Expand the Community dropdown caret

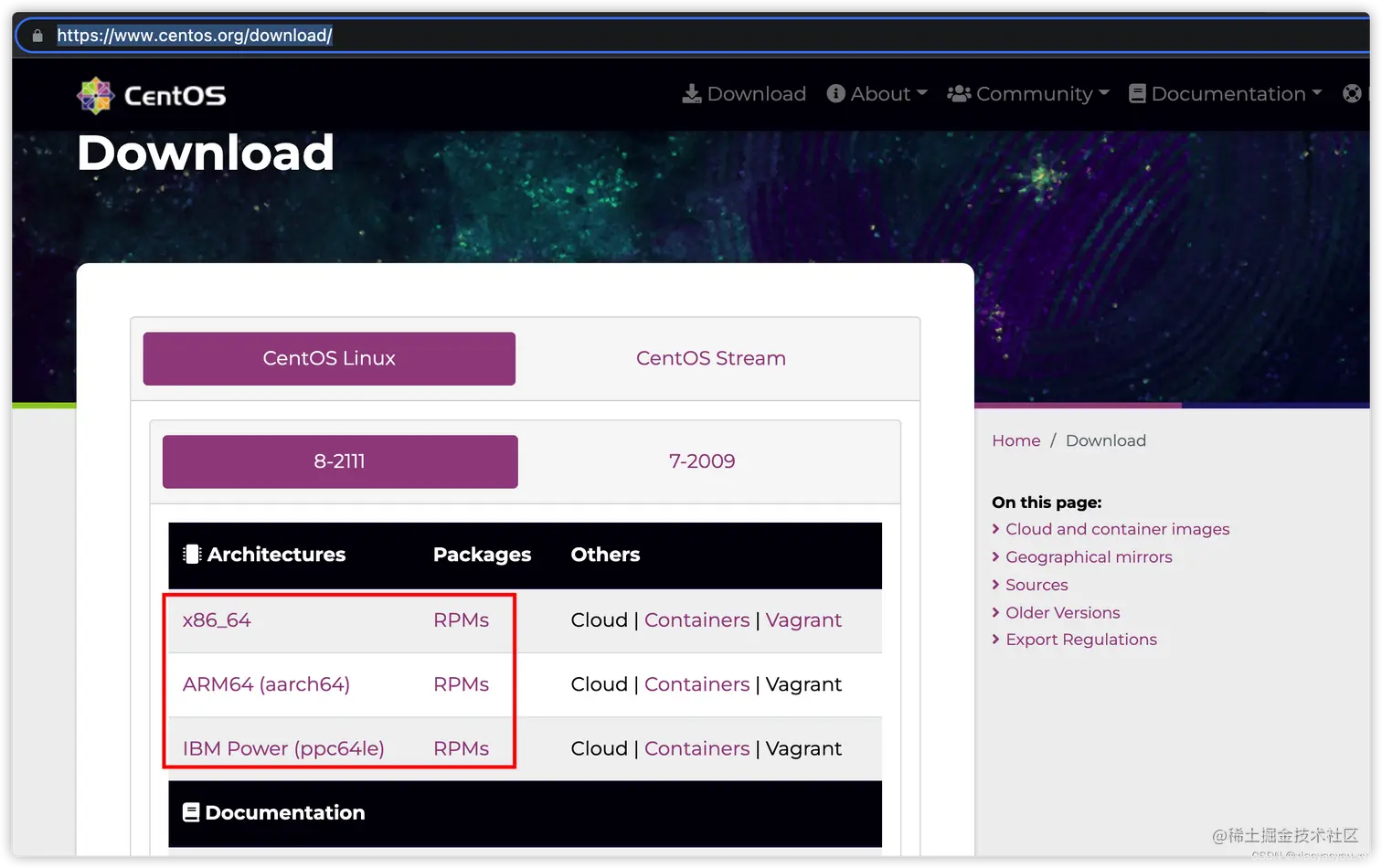coord(1104,93)
